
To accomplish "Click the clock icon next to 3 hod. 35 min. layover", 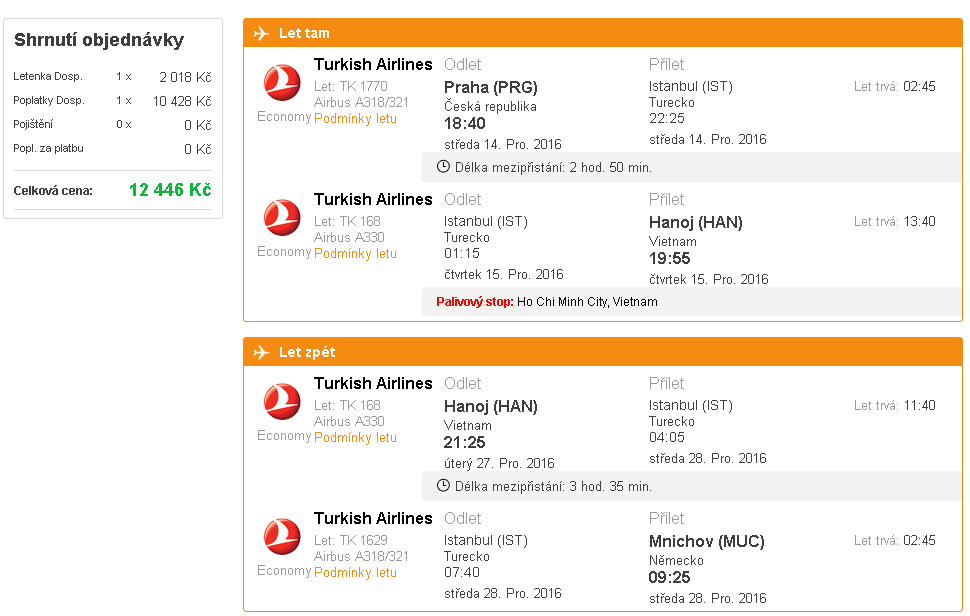I will tap(443, 486).
